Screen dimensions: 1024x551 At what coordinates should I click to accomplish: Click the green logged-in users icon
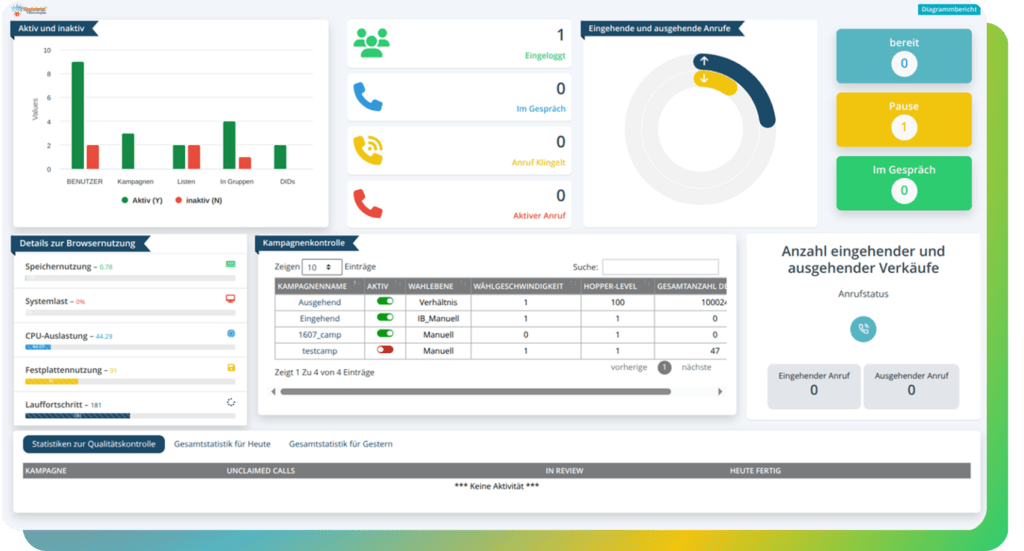point(372,43)
